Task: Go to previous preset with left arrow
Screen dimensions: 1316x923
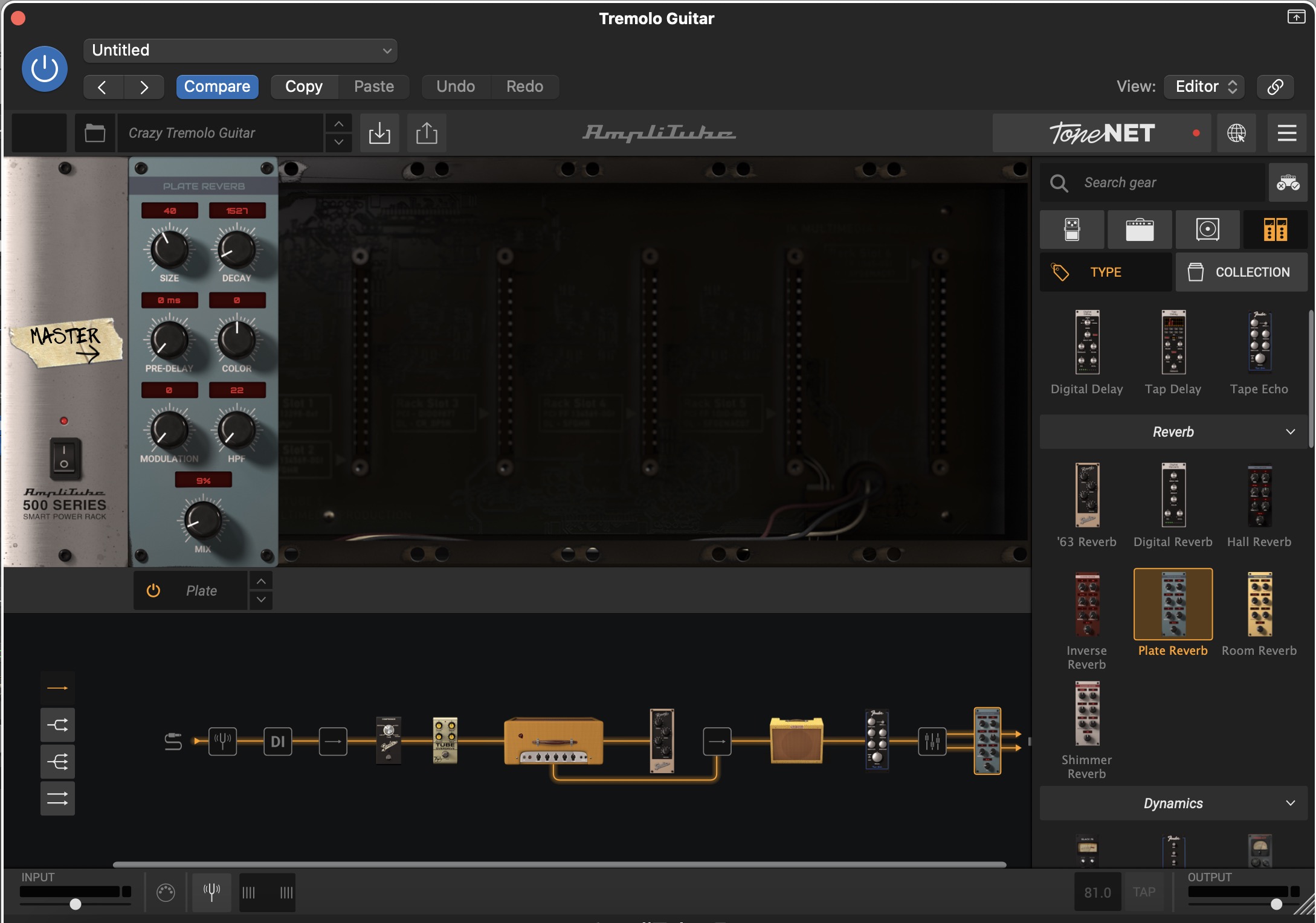Action: click(x=103, y=87)
